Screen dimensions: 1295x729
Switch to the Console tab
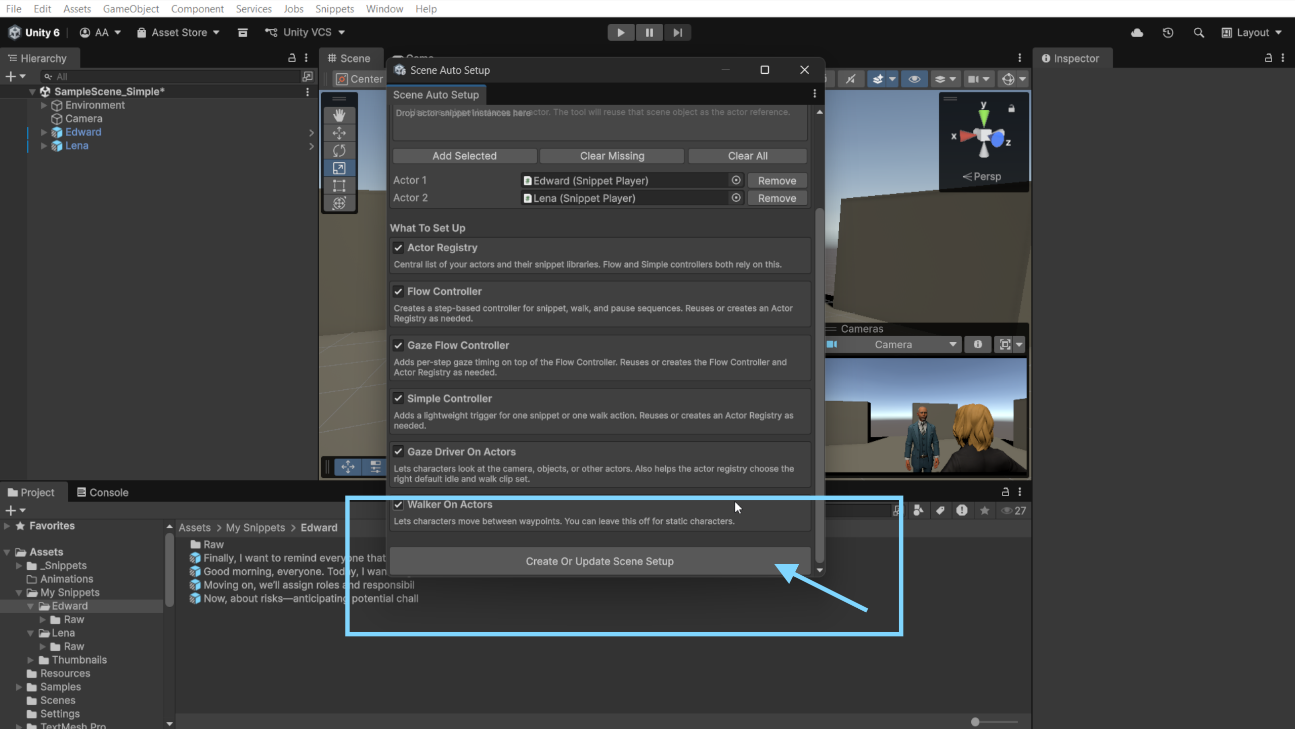coord(101,492)
